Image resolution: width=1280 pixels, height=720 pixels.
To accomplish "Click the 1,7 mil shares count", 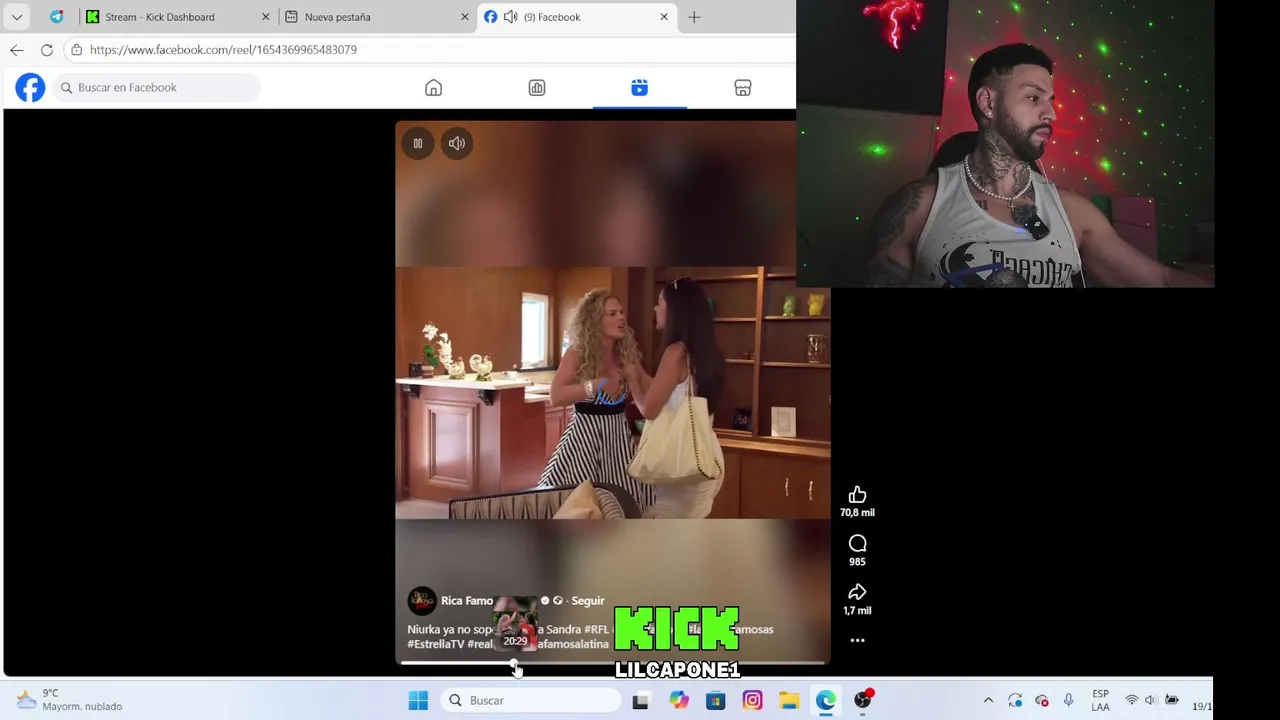I will [x=857, y=611].
